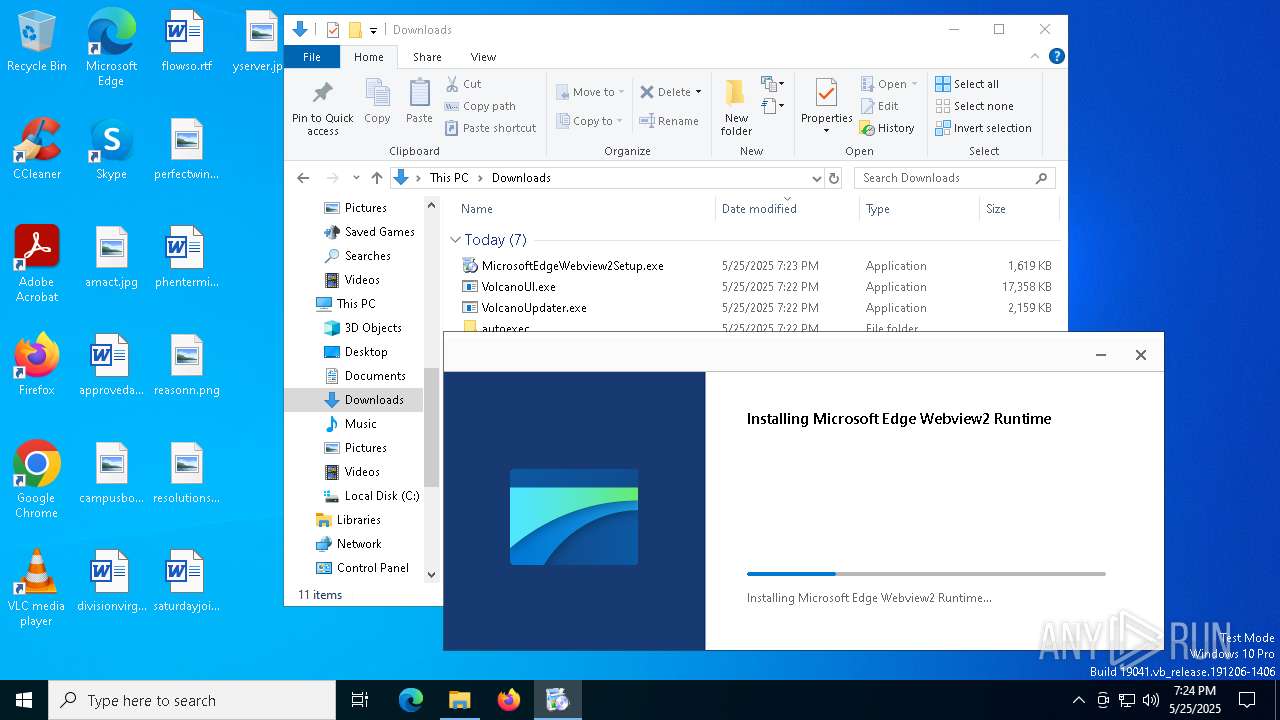Screen dimensions: 1280x720
Task: Click Webview2 installation progress bar
Action: (x=926, y=574)
